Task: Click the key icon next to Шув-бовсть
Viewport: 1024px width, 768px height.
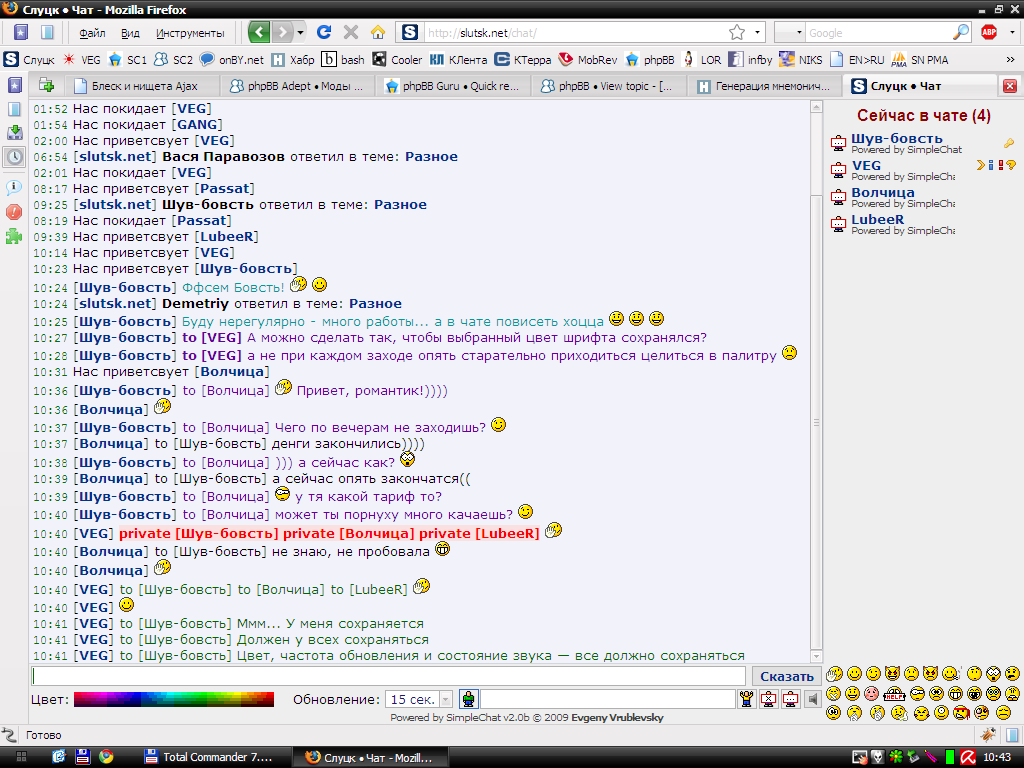Action: coord(1009,143)
